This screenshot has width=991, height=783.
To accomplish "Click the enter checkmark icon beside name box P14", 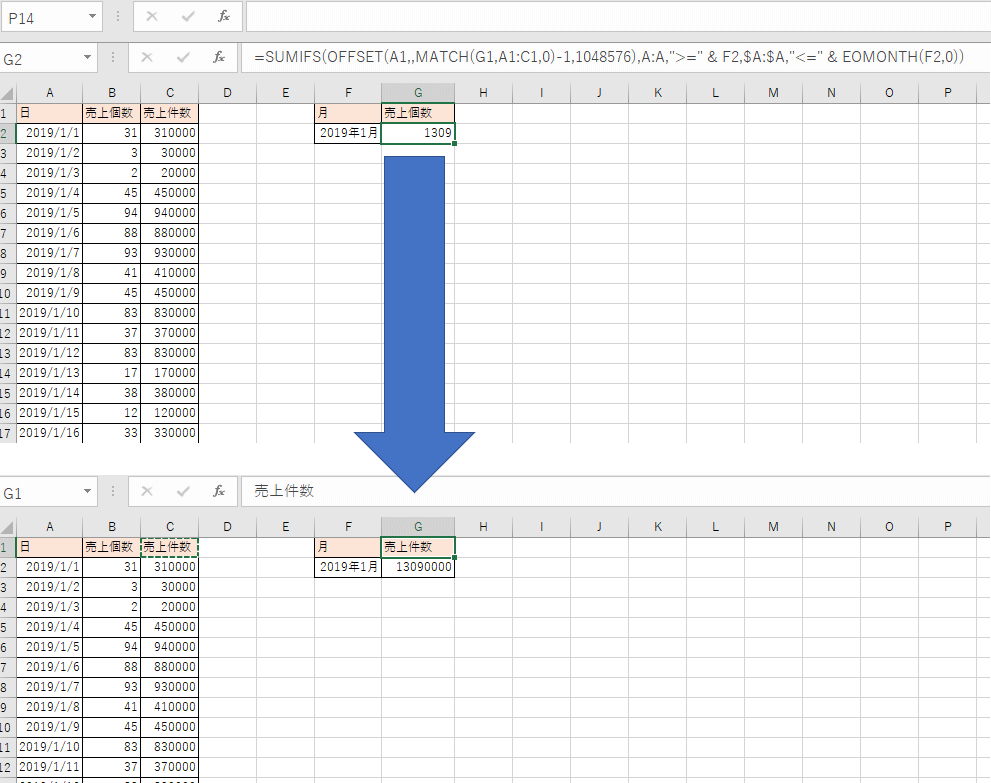I will click(187, 16).
